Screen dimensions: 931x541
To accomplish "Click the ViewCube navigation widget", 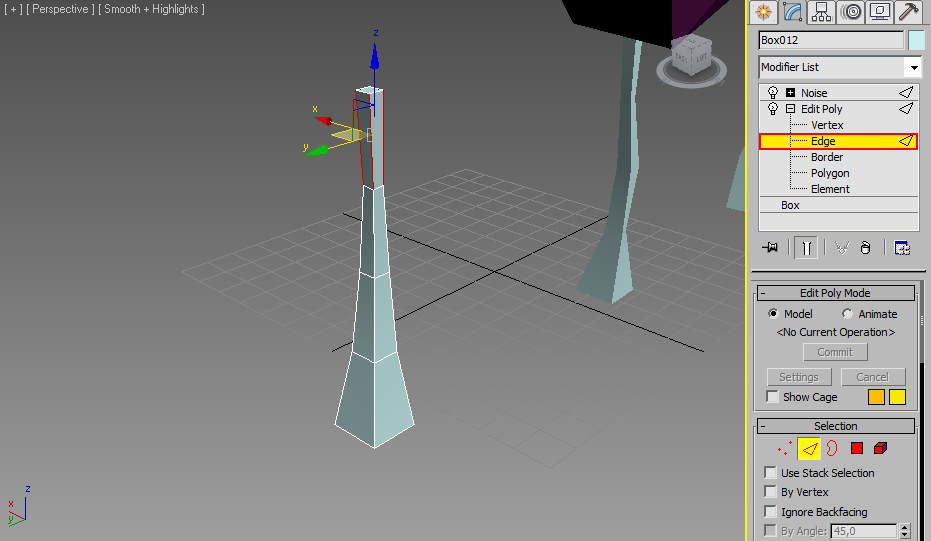I will (x=692, y=60).
